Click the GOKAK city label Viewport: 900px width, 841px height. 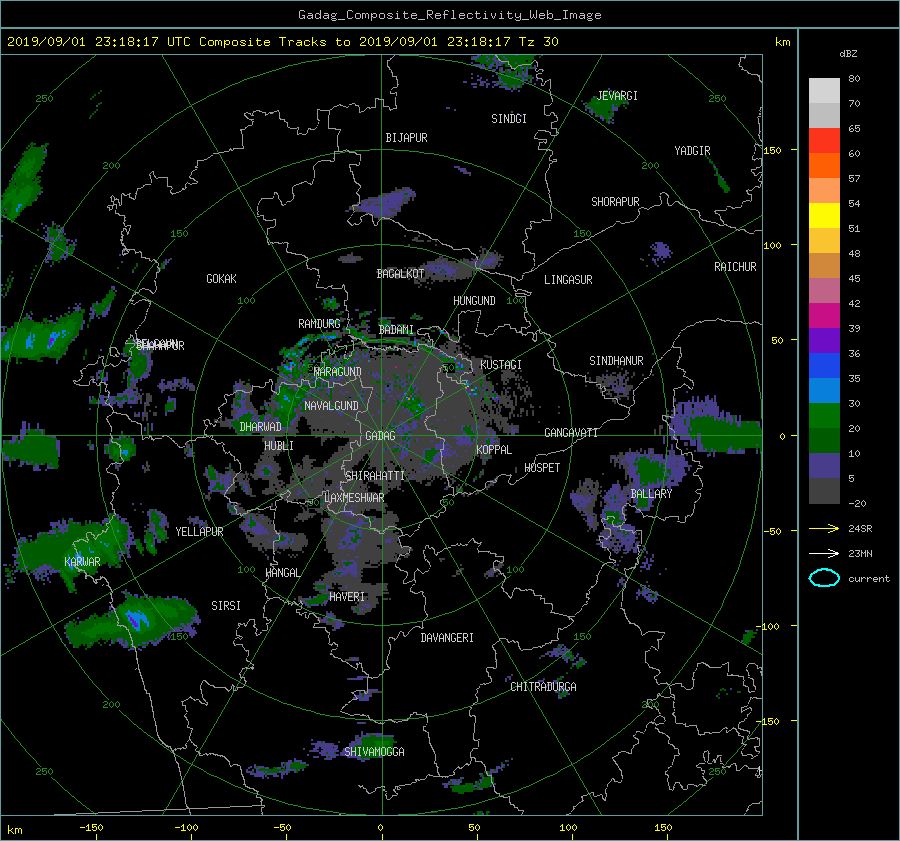[x=221, y=279]
